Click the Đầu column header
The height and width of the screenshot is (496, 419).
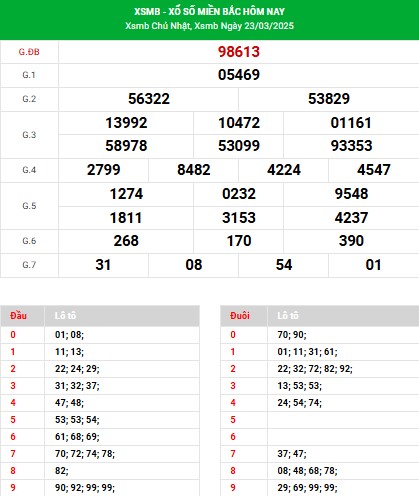click(18, 316)
